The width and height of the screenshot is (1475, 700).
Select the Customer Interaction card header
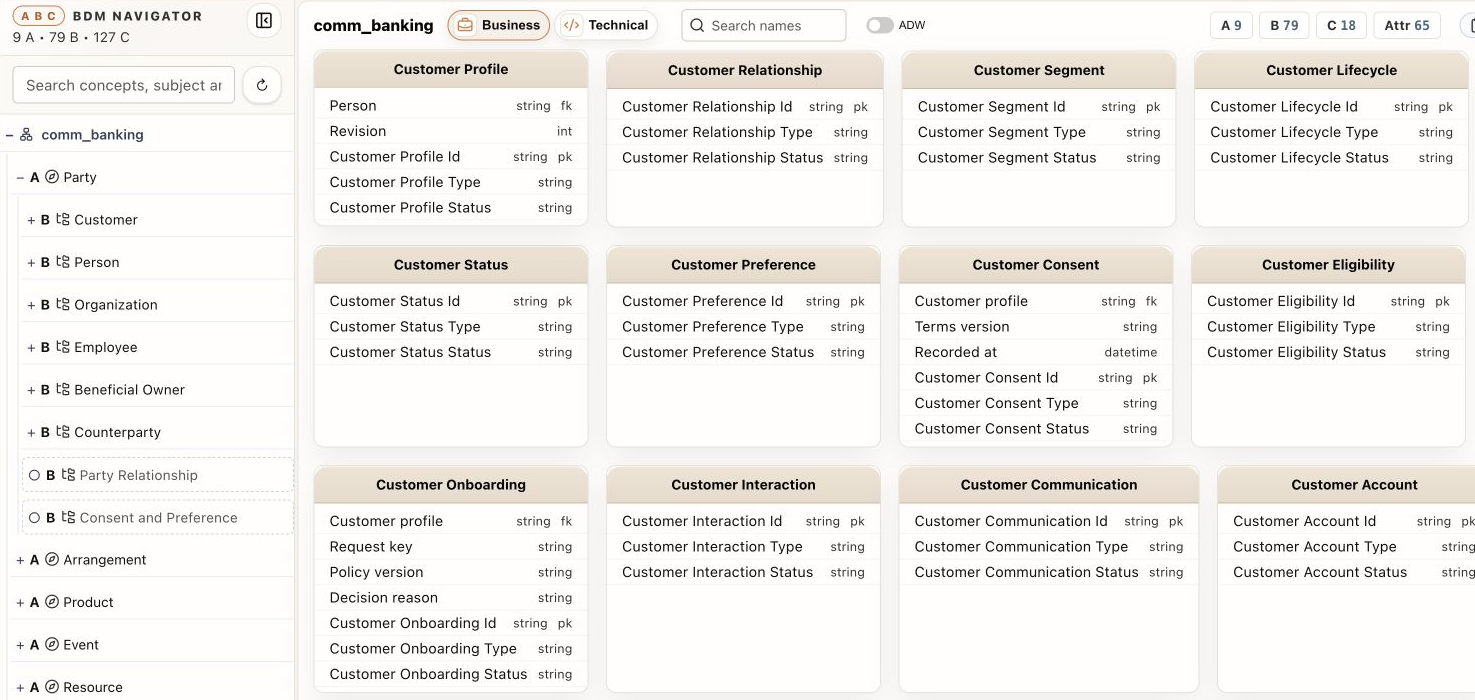743,485
